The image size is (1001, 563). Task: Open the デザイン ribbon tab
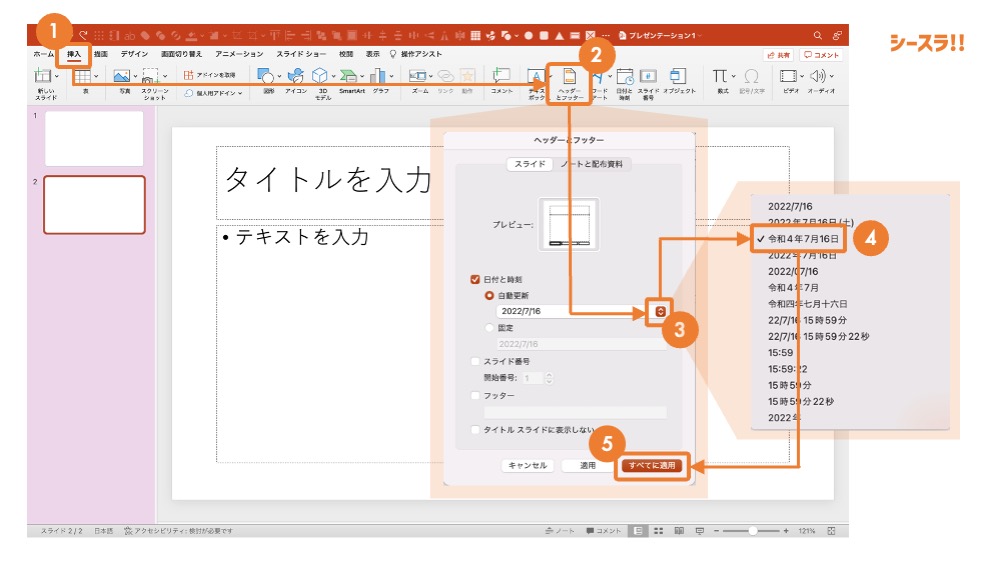(134, 54)
